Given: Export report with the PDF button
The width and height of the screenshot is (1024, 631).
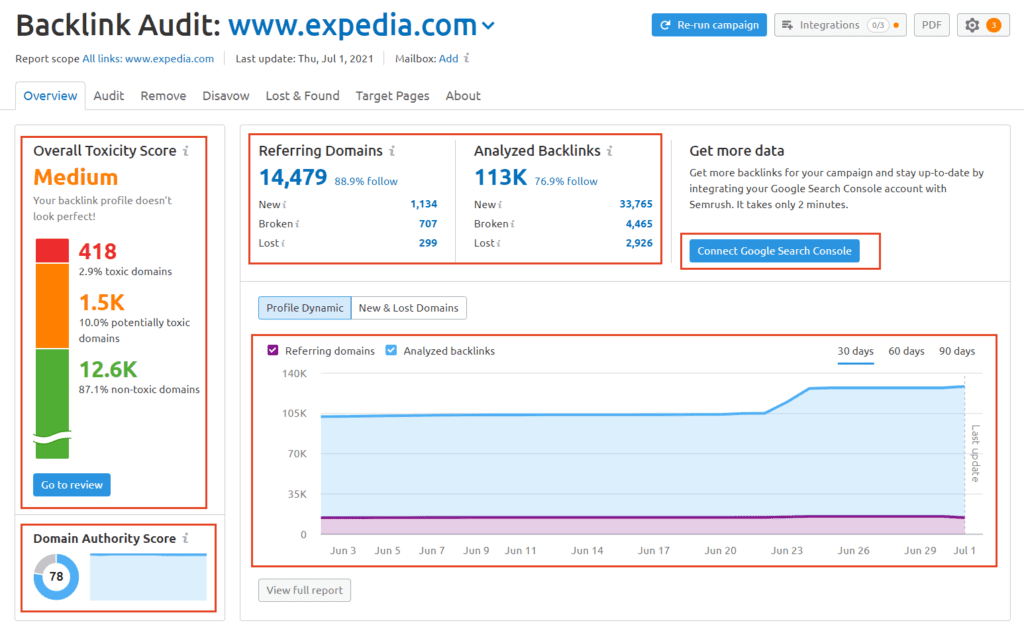Looking at the screenshot, I should 931,25.
